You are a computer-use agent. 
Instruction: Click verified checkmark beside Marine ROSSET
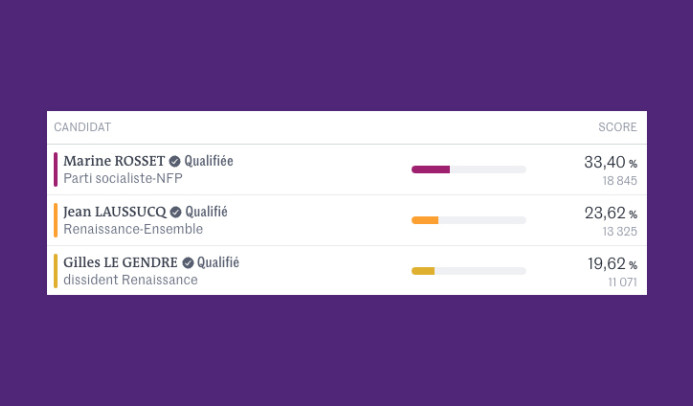coord(175,161)
